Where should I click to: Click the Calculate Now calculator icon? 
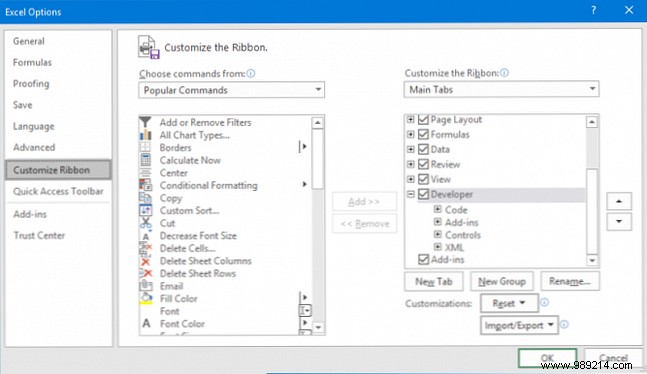click(x=145, y=160)
